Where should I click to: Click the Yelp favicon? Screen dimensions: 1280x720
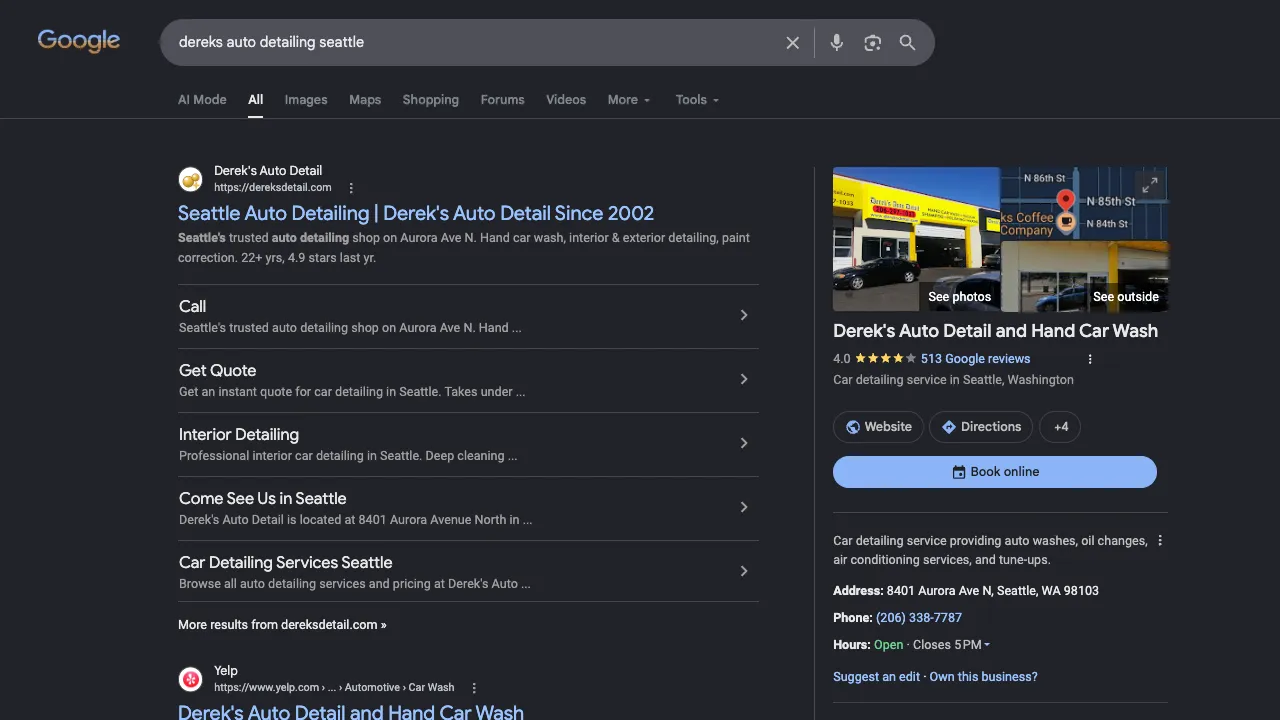click(190, 679)
